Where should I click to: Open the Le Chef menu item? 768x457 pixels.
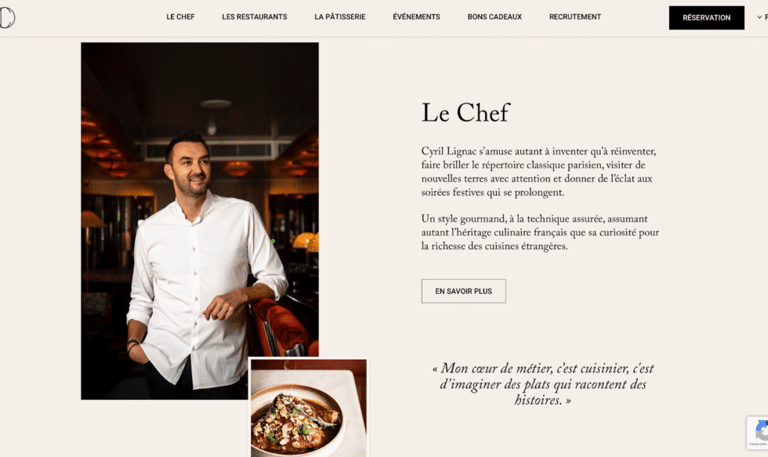click(x=180, y=17)
